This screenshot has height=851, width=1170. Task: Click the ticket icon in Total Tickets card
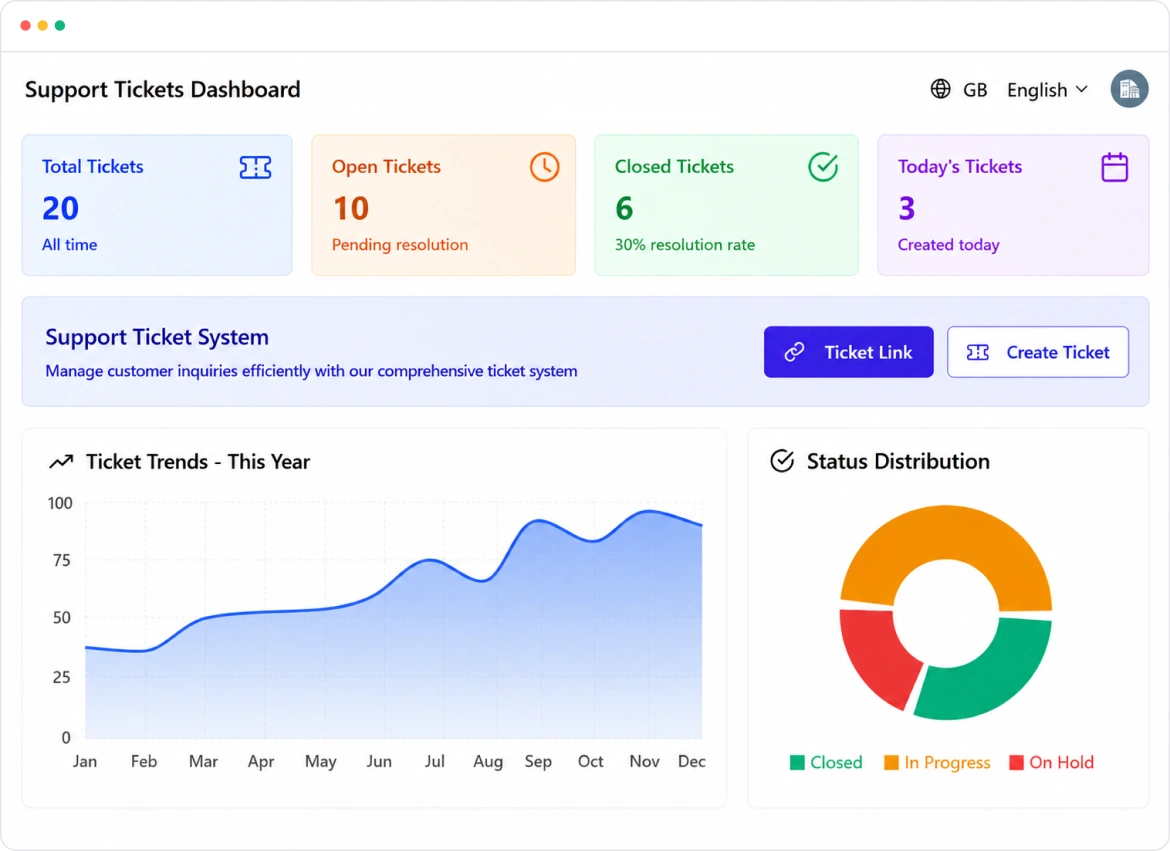pos(255,167)
